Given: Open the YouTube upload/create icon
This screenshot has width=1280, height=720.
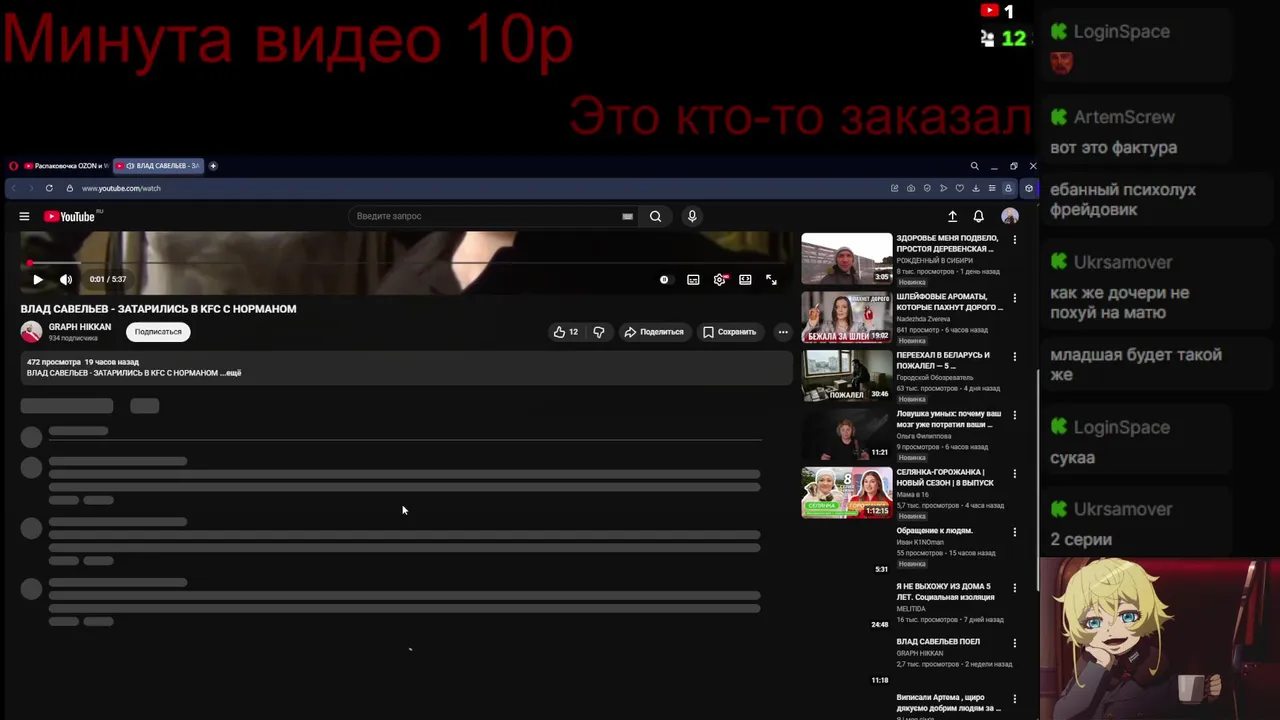Looking at the screenshot, I should (952, 216).
